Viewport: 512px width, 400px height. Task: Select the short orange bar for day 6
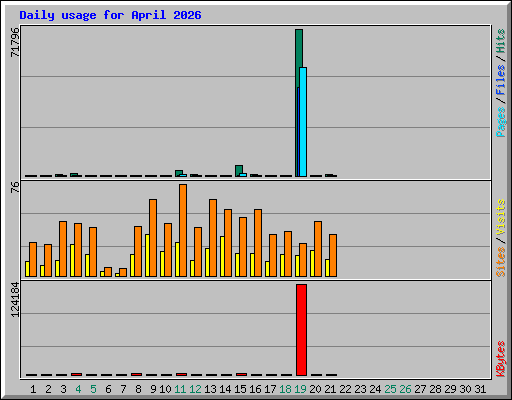click(x=108, y=272)
